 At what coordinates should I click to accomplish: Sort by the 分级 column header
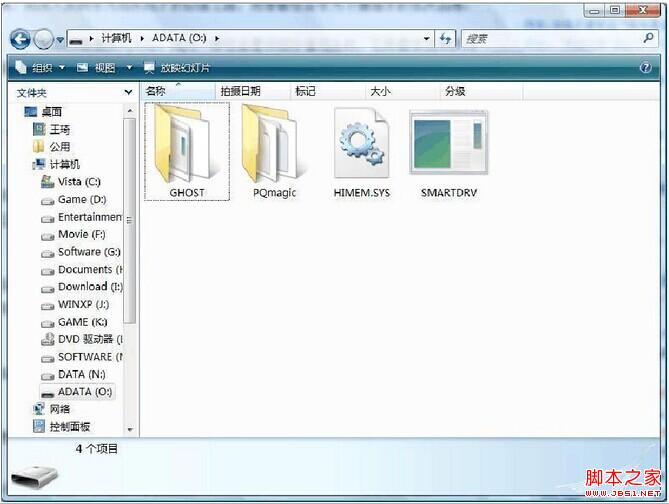(481, 91)
